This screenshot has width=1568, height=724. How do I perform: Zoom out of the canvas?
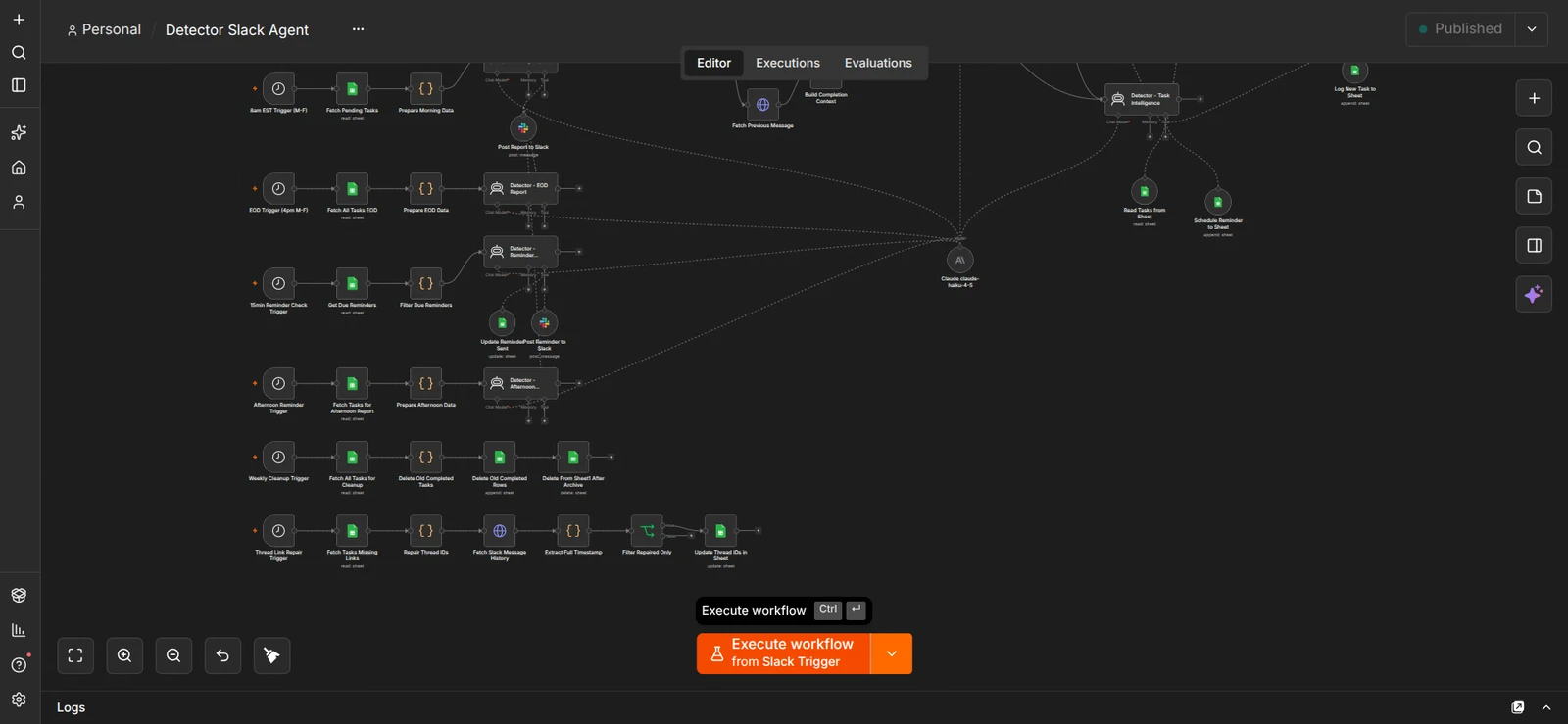173,655
